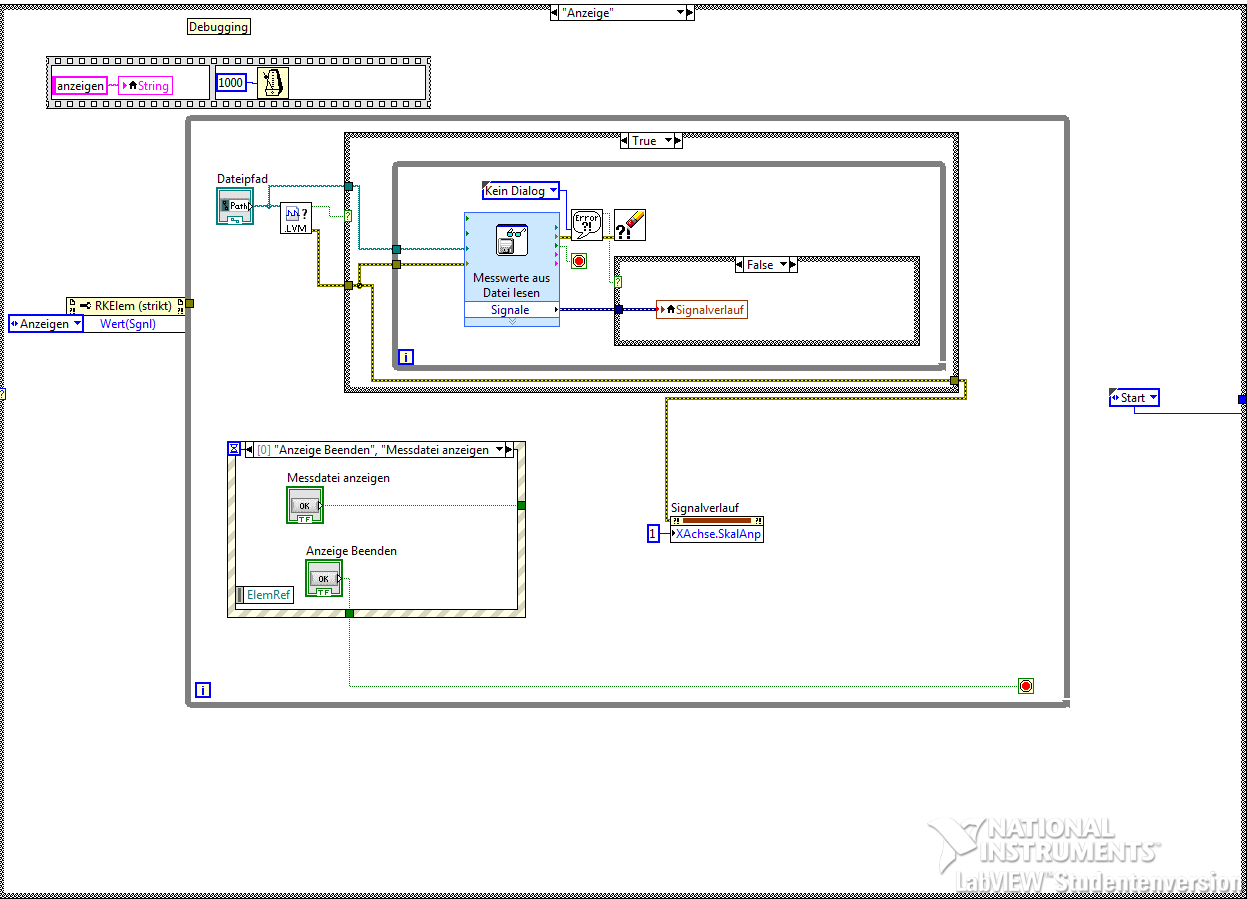
Task: Click the Error dialog handler icon
Action: pos(587,225)
